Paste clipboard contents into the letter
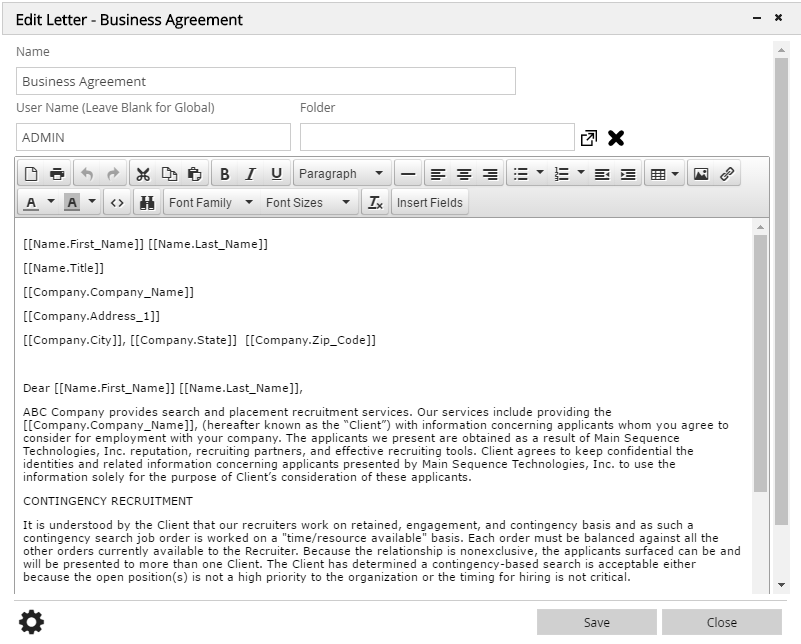Image resolution: width=801 pixels, height=644 pixels. (195, 174)
